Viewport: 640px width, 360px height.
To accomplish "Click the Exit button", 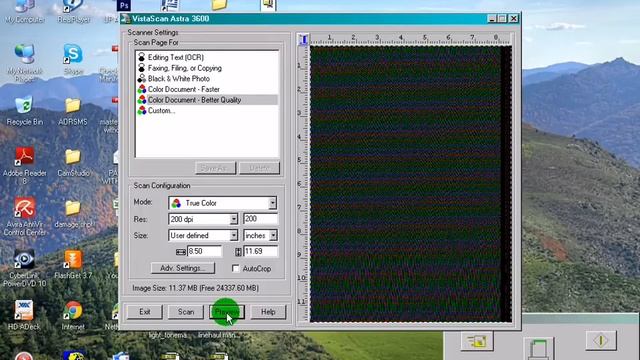I will click(x=144, y=312).
